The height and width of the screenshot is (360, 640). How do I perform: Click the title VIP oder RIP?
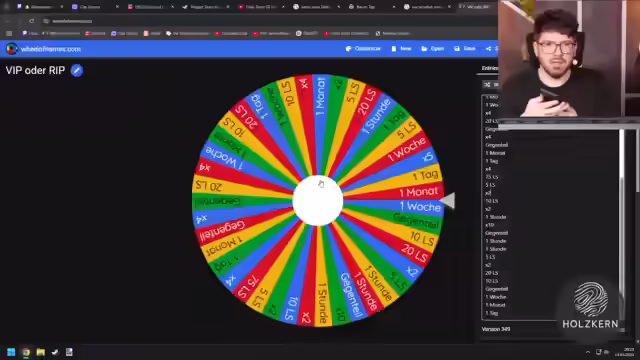point(35,70)
